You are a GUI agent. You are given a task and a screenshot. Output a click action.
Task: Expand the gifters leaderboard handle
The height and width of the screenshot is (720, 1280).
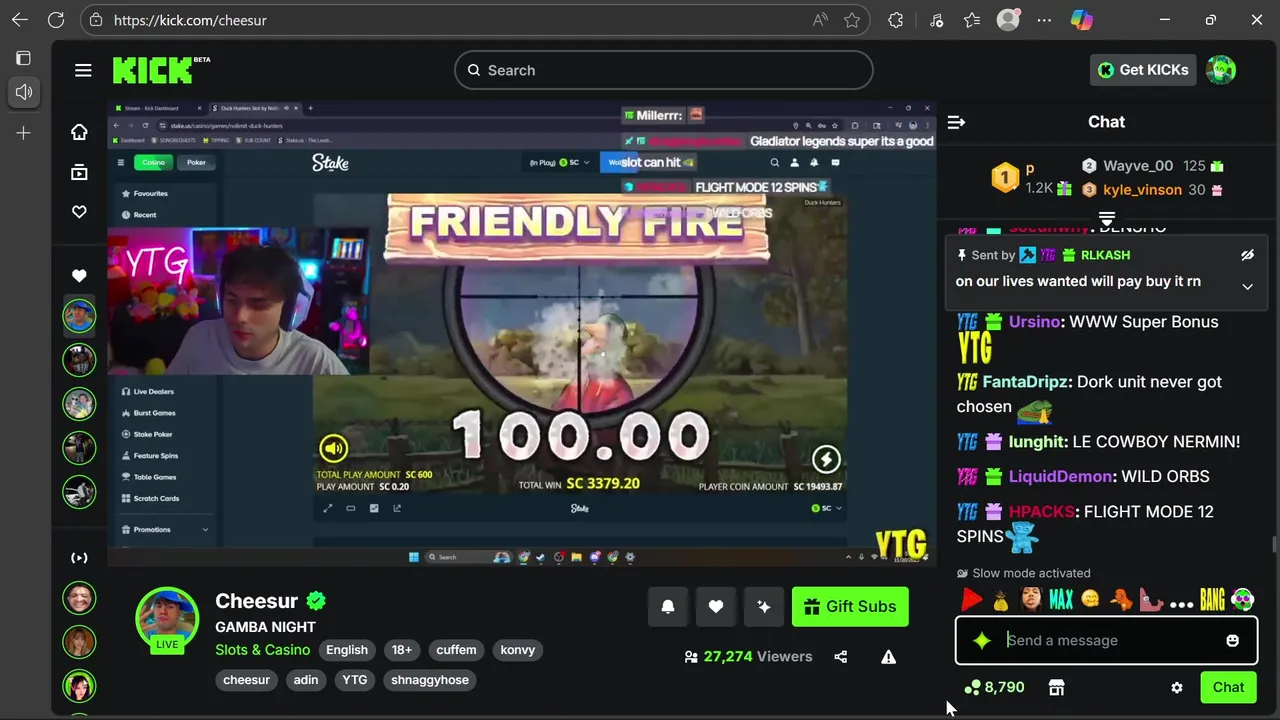[1107, 218]
